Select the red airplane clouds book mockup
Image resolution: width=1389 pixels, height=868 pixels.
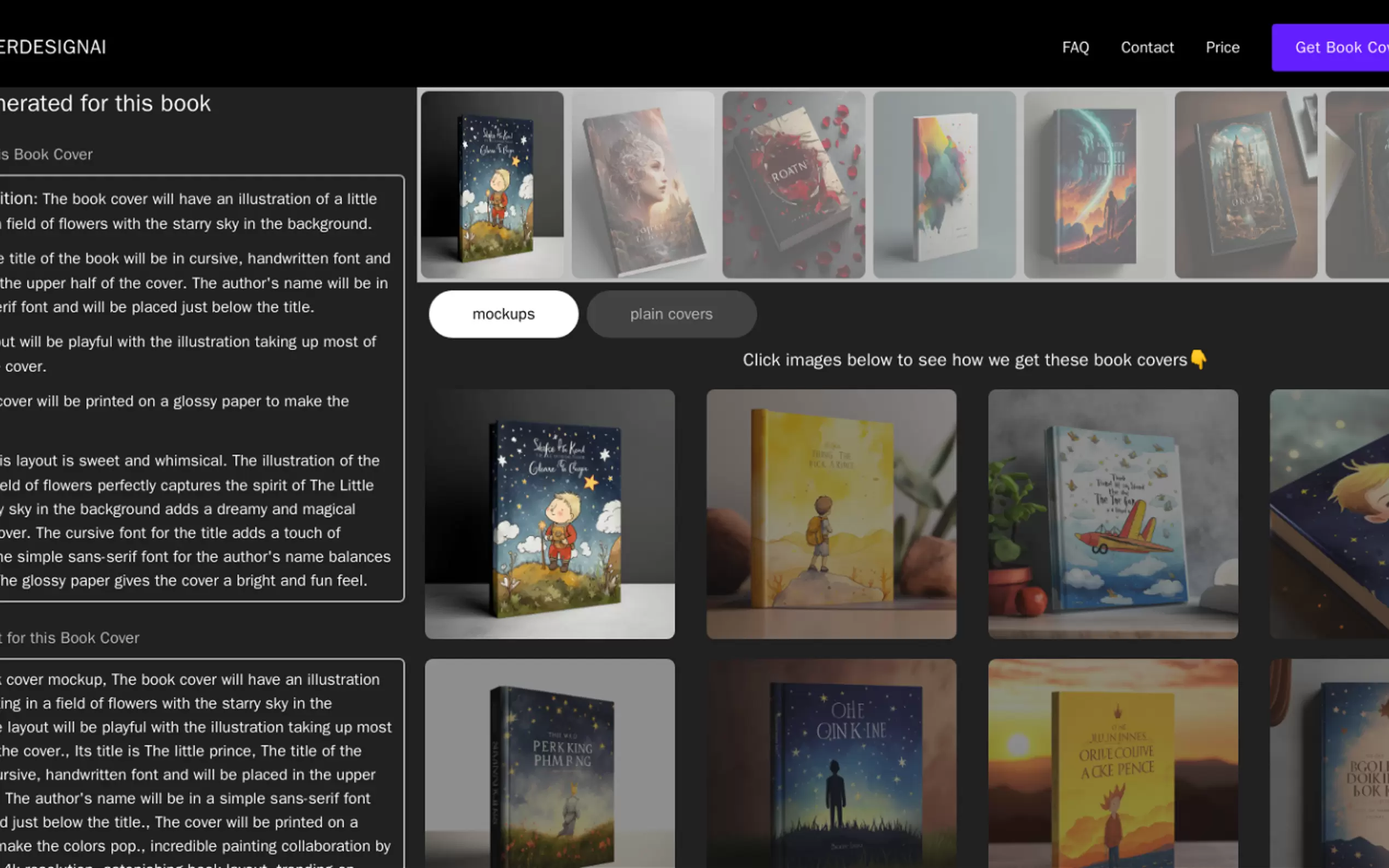1112,514
